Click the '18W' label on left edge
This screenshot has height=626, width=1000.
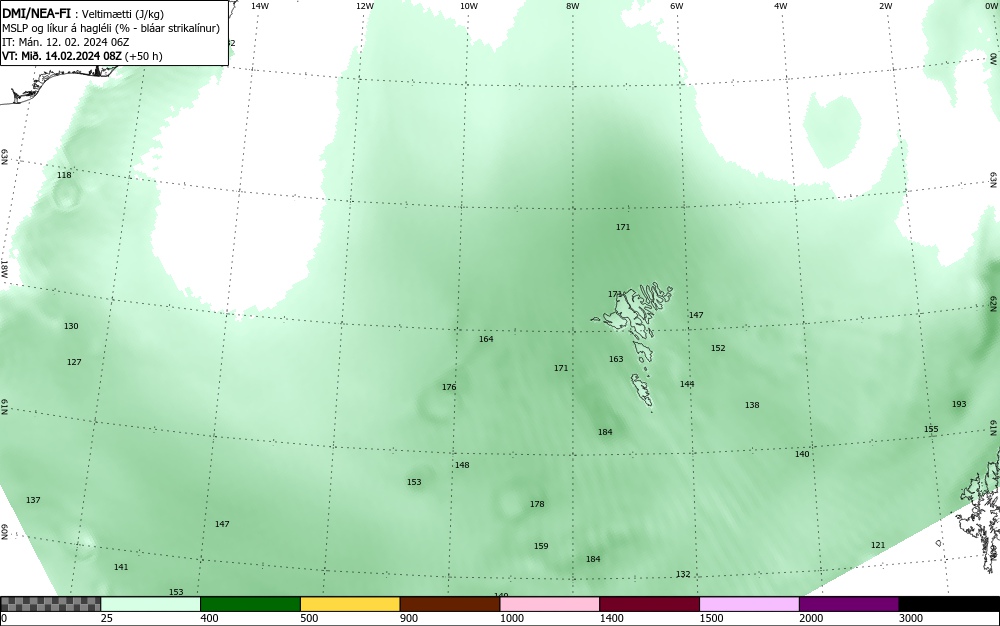pos(4,268)
